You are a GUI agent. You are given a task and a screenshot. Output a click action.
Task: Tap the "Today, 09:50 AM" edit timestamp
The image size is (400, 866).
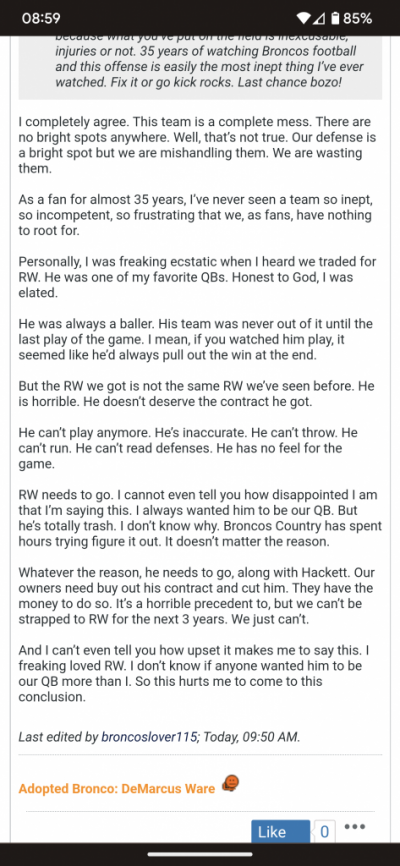[x=251, y=737]
